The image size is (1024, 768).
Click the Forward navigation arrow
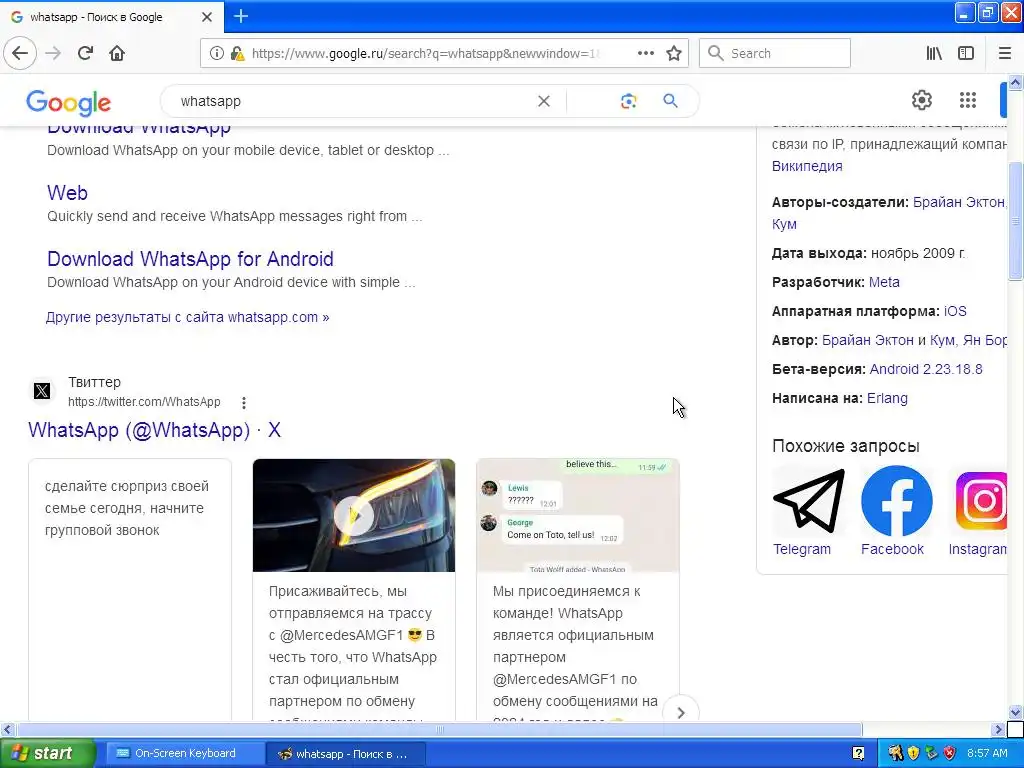click(x=53, y=54)
